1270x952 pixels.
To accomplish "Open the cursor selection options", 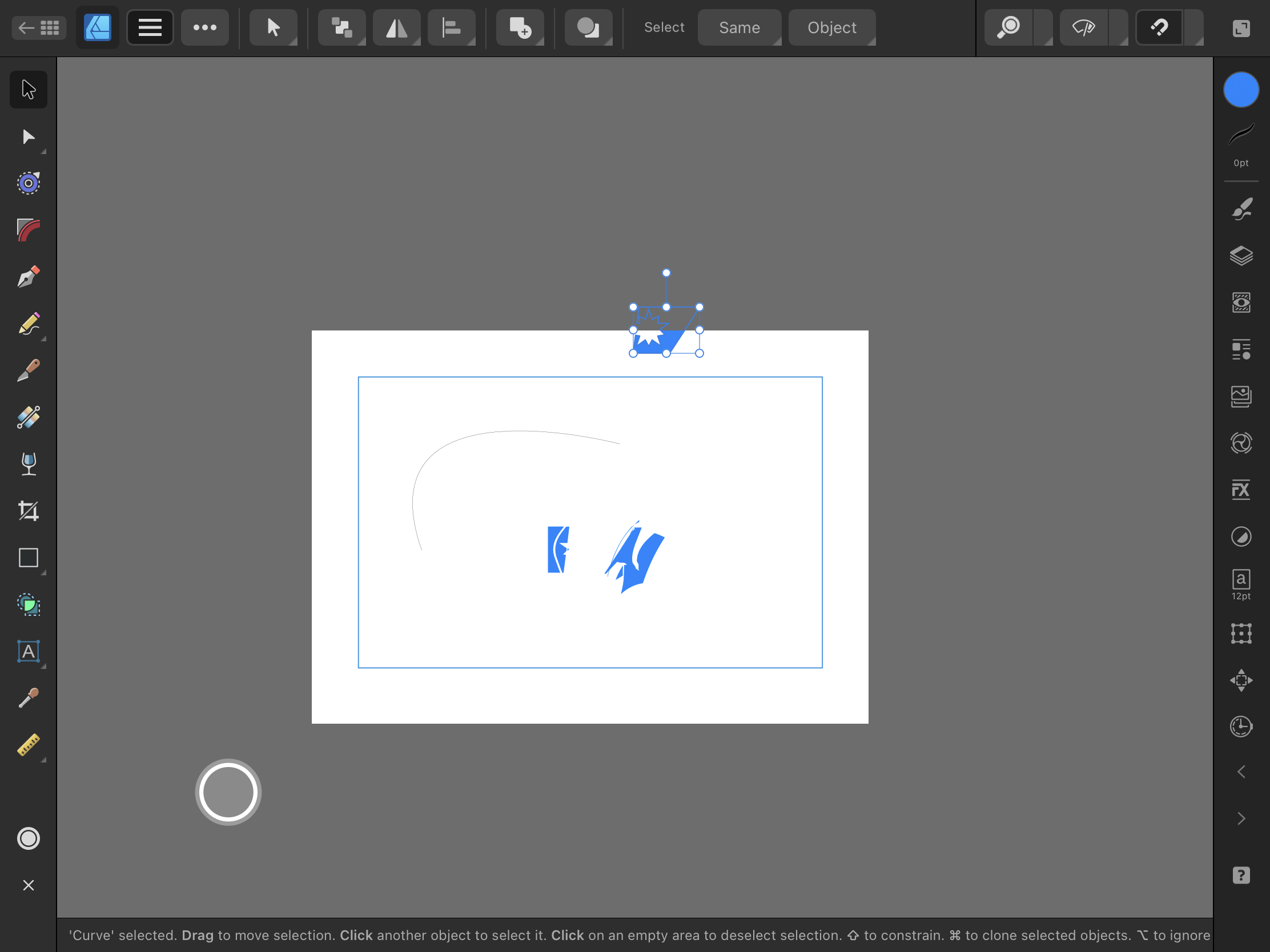I will point(274,27).
